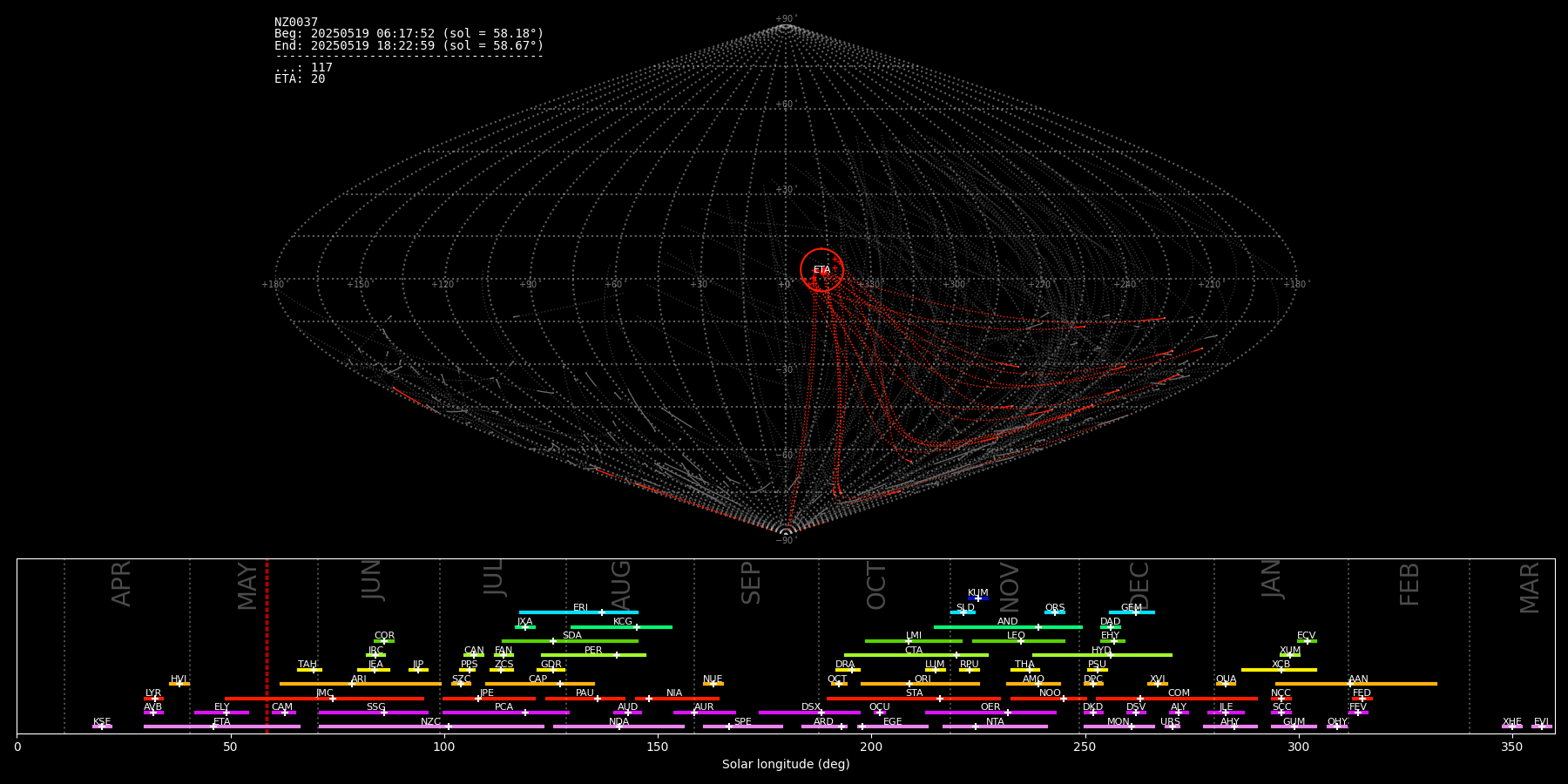Click the FEB month label in timeline
The height and width of the screenshot is (784, 1568).
click(1409, 585)
